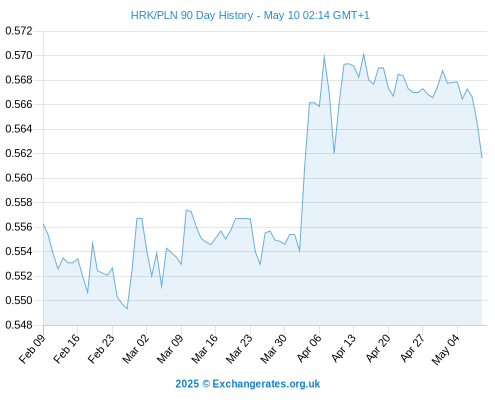Click the 0.560 y-axis value label
Screen dimensions: 495x400
tap(19, 178)
